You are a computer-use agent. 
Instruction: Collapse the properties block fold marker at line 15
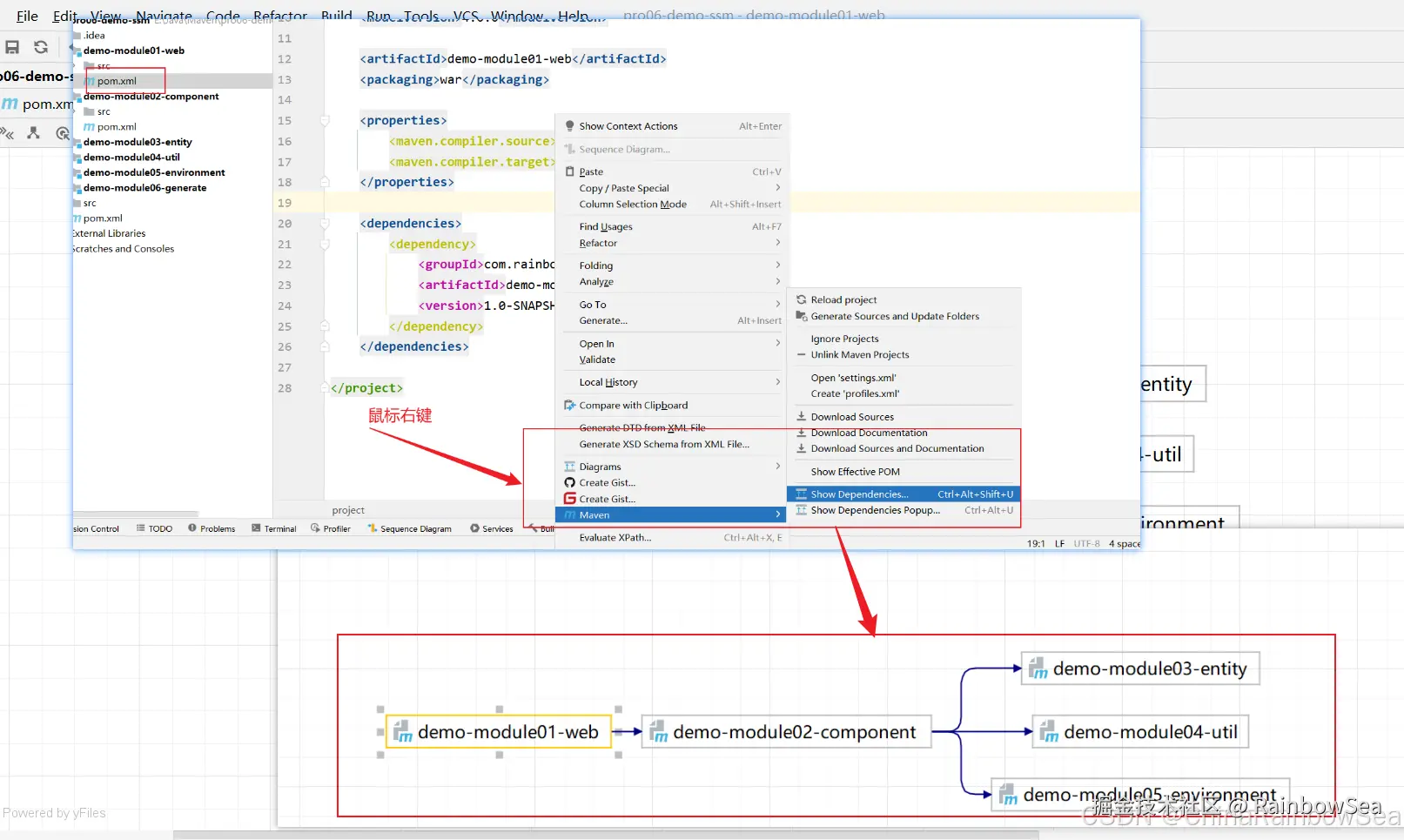point(325,121)
